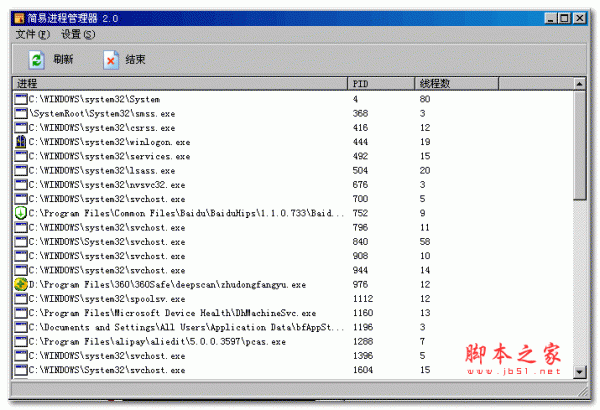Select the alipay pcas.exe process path

click(158, 341)
